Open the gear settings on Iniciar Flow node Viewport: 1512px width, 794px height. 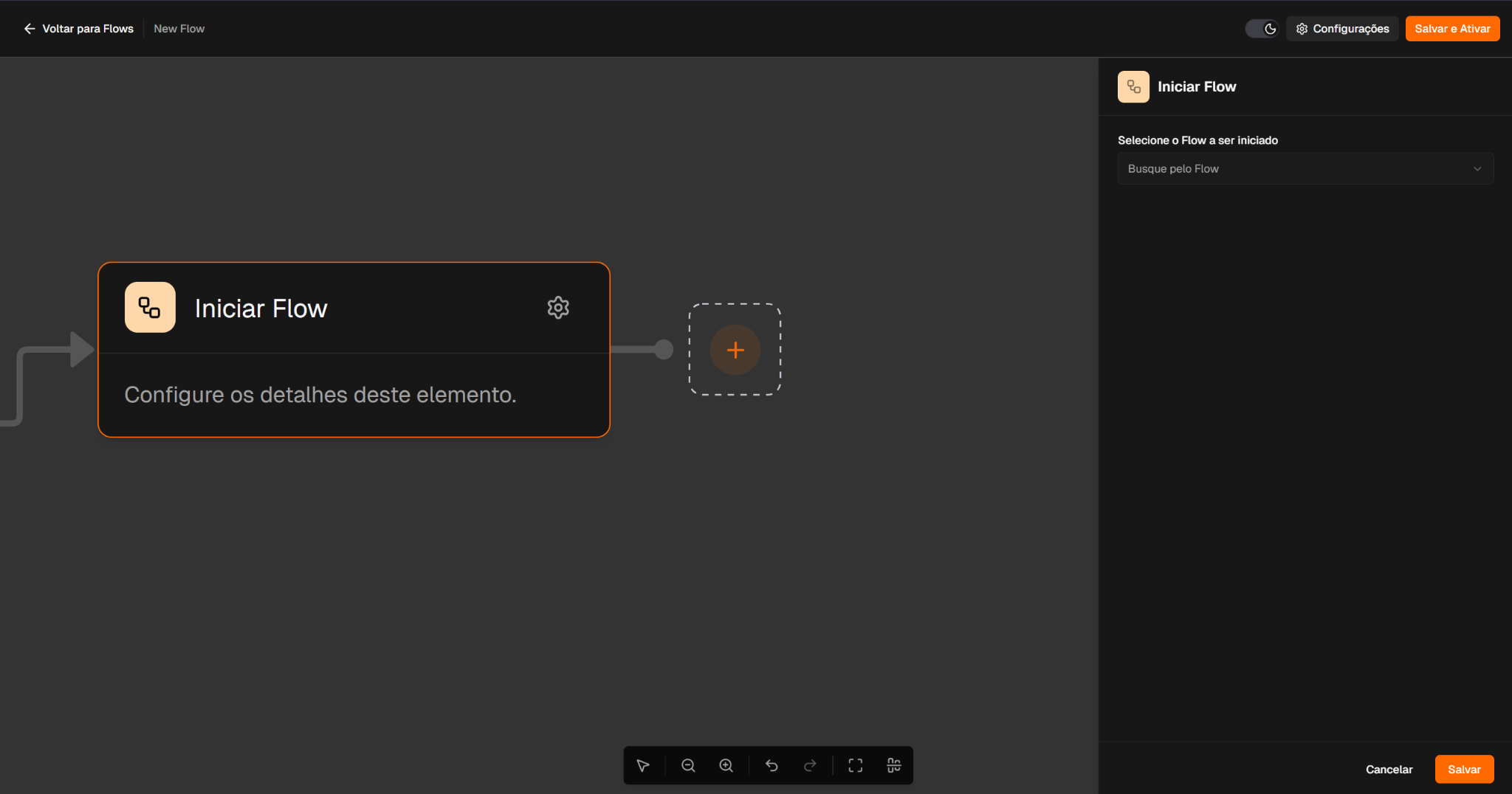pos(558,308)
